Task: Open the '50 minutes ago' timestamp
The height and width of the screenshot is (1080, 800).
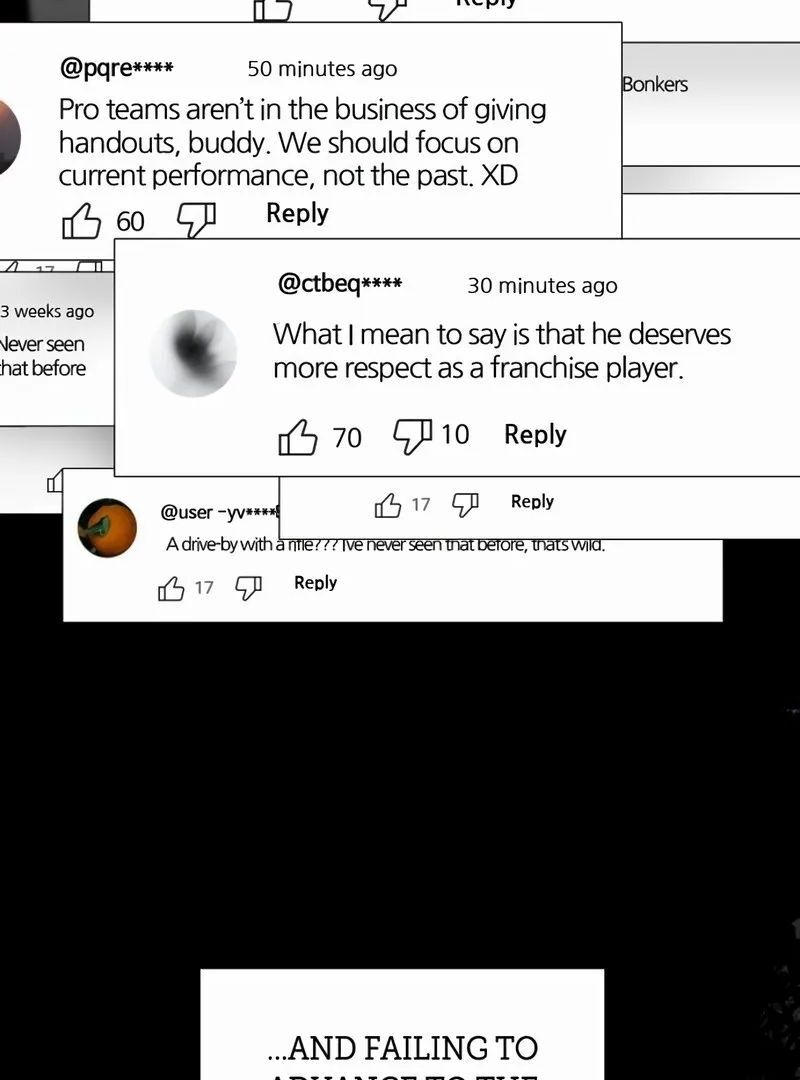Action: click(x=322, y=69)
